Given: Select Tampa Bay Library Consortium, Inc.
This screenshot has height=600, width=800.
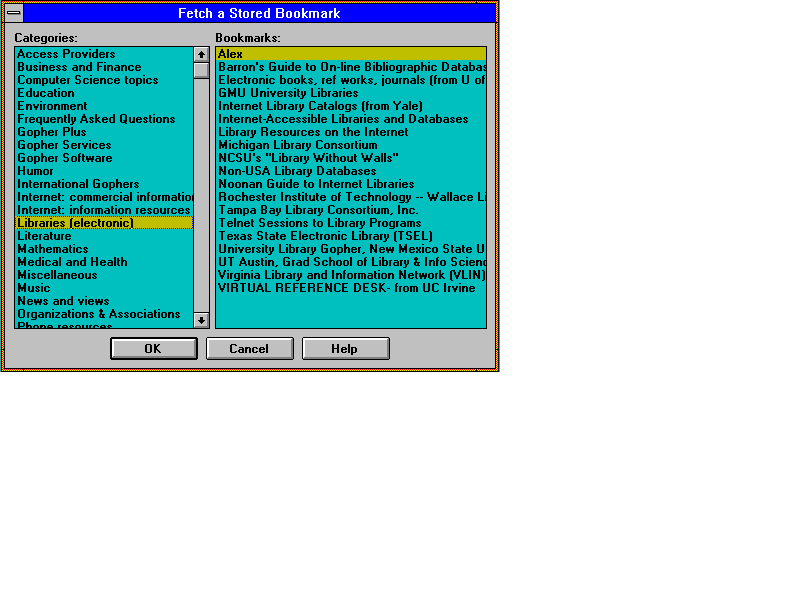Looking at the screenshot, I should (x=351, y=210).
